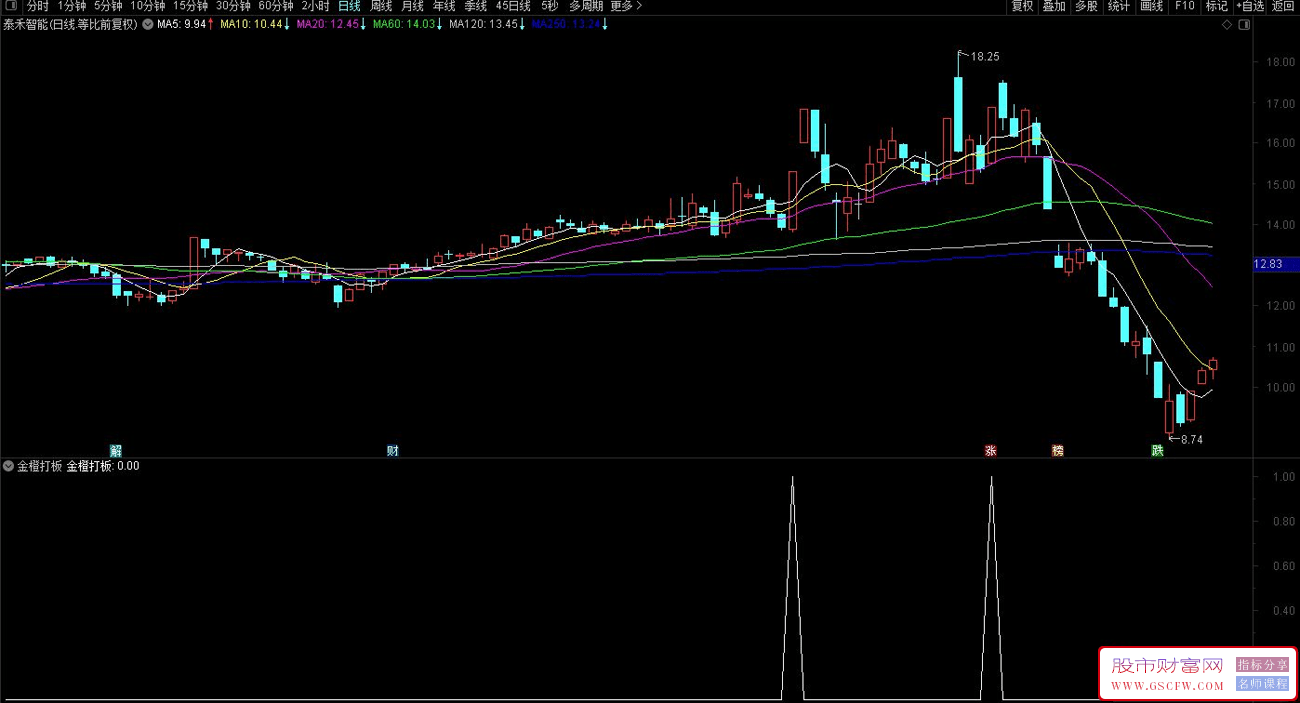Image resolution: width=1300 pixels, height=703 pixels.
Task: Select the 2小时 period
Action: point(315,6)
